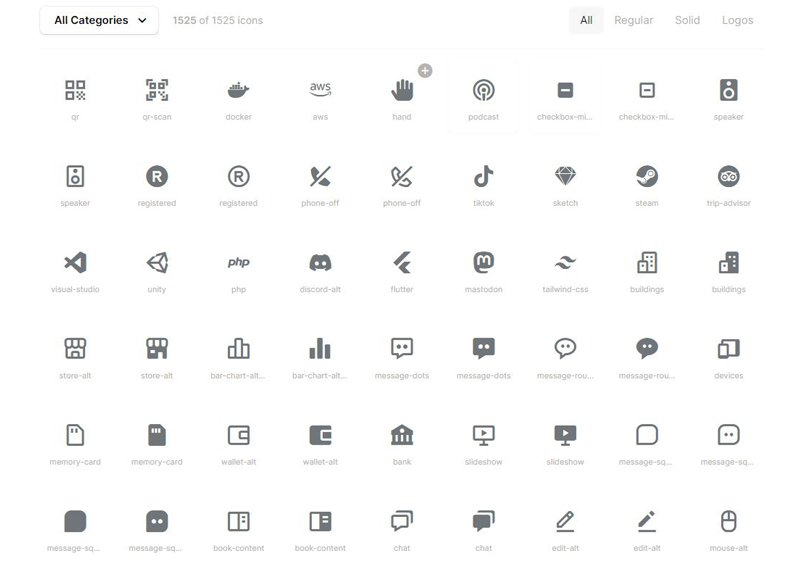Click the outlined slideshow icon
Viewport: 800px width, 577px height.
point(484,435)
